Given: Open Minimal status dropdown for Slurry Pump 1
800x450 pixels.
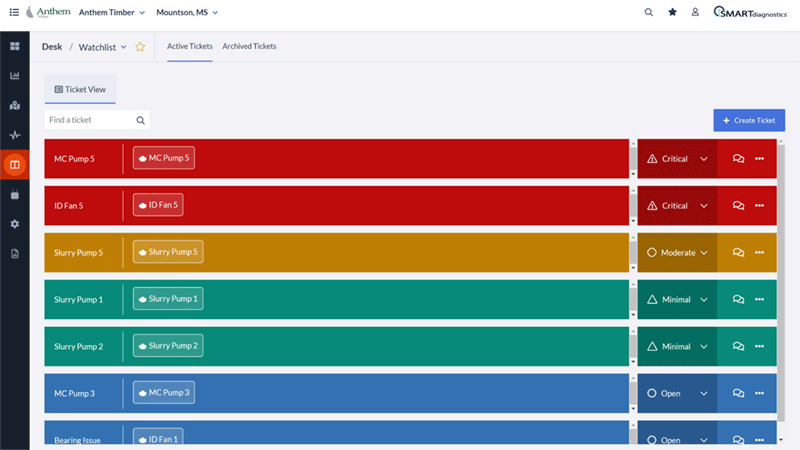Looking at the screenshot, I should [677, 299].
